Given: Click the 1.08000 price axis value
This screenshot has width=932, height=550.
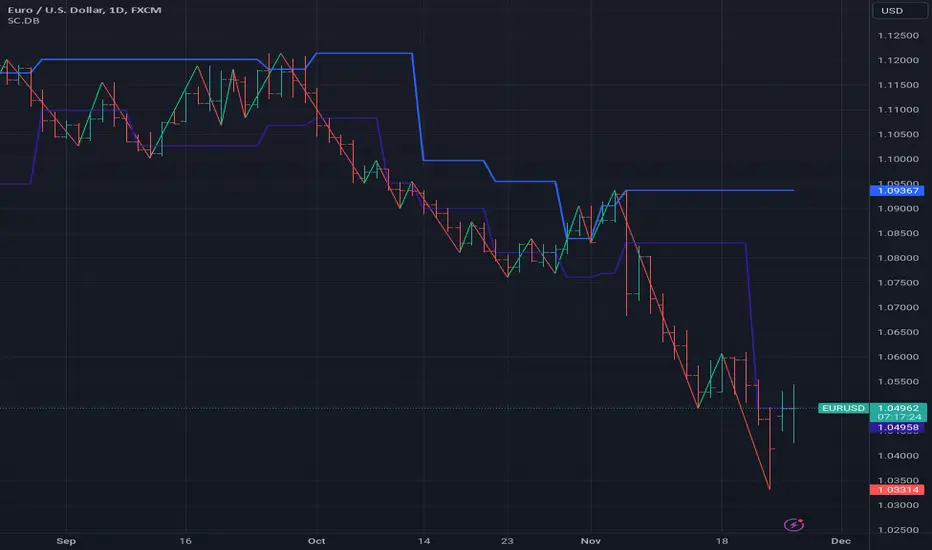Looking at the screenshot, I should tap(898, 258).
